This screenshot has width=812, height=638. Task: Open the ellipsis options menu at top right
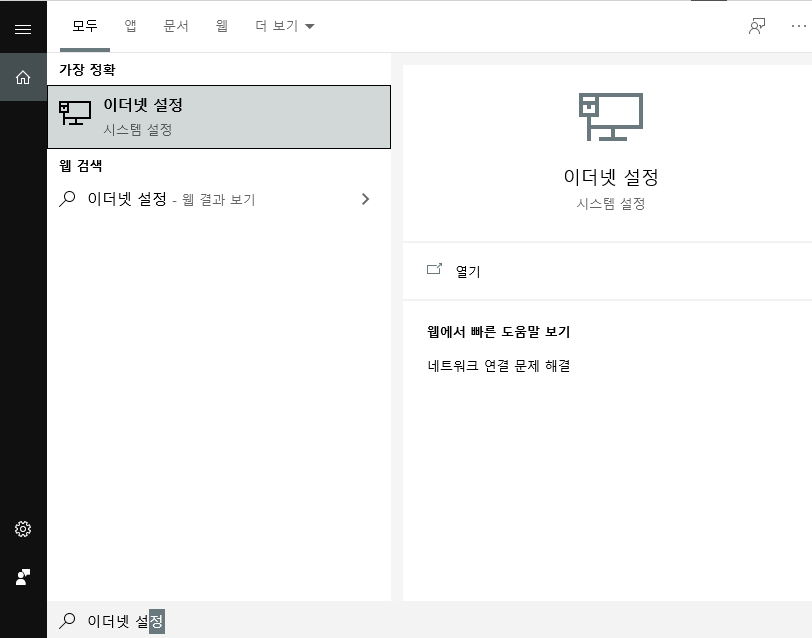(x=799, y=27)
